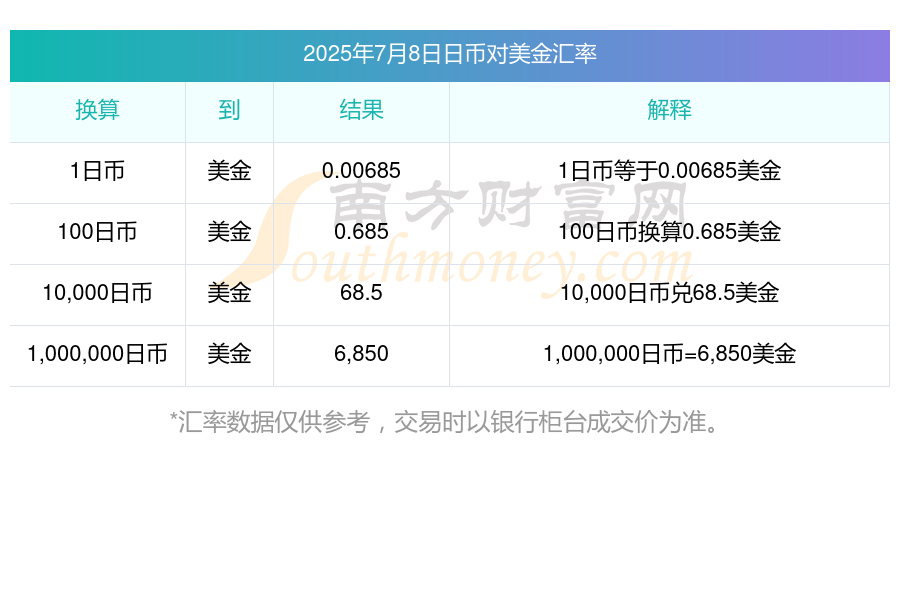This screenshot has height=600, width=900.
Task: Click the title '2025年7月8日日币对美金汇率'
Action: pos(449,54)
